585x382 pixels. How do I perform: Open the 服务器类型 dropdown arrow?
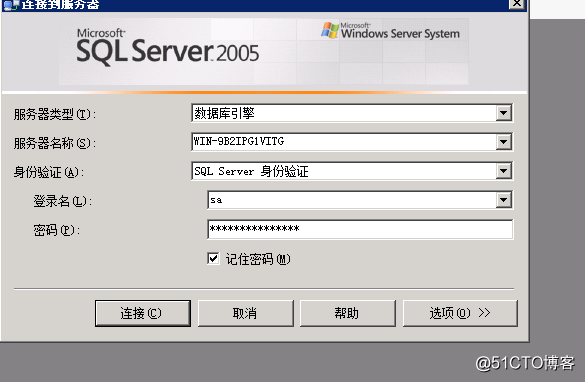(x=503, y=113)
